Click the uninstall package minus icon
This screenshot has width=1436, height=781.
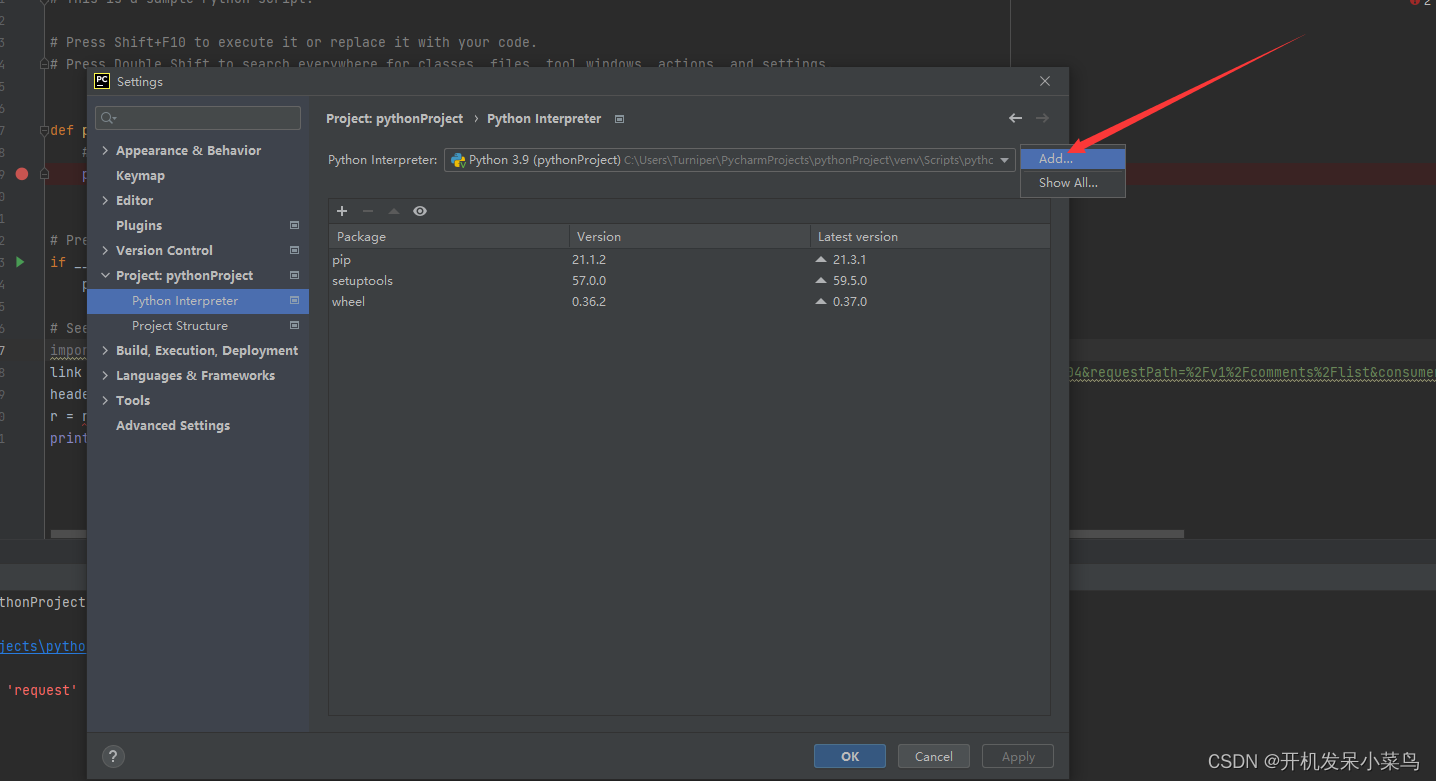(x=368, y=211)
